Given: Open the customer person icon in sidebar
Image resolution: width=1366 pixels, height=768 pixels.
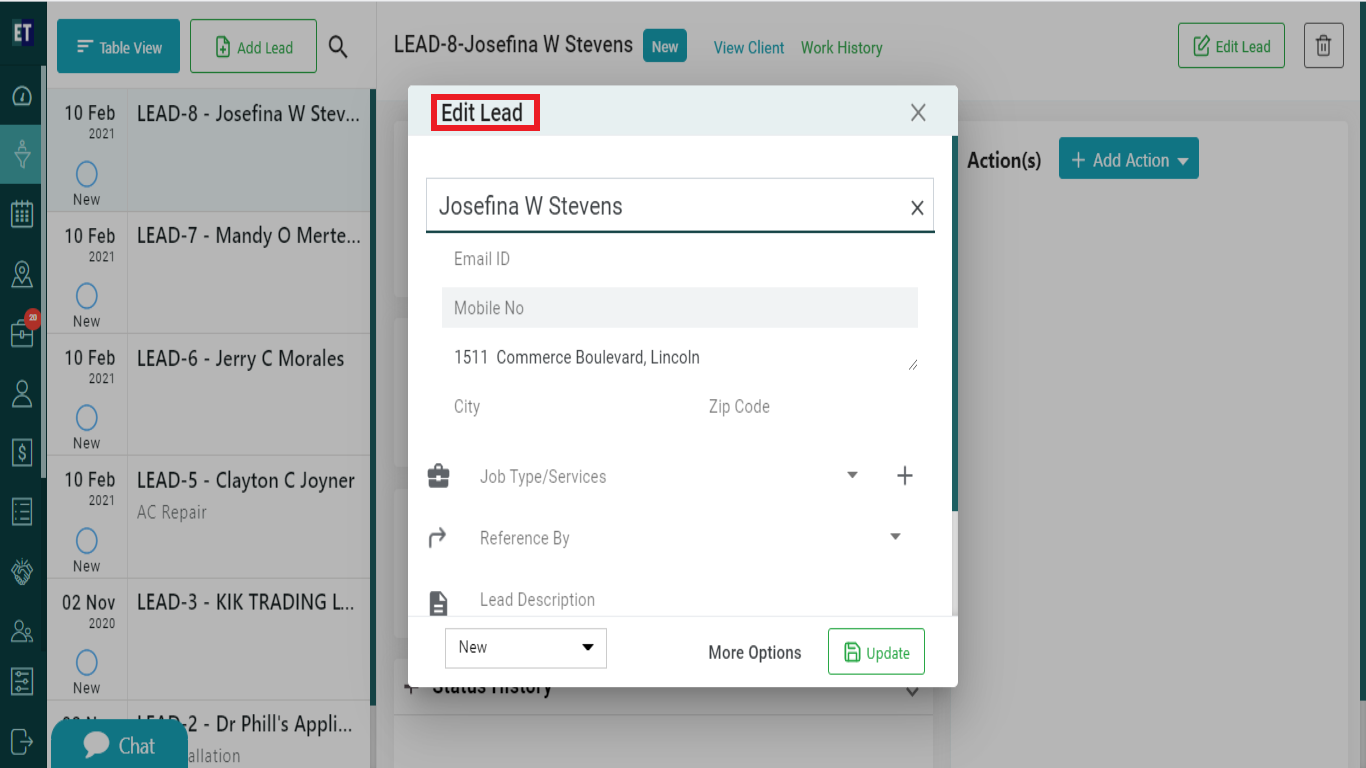Looking at the screenshot, I should click(22, 393).
